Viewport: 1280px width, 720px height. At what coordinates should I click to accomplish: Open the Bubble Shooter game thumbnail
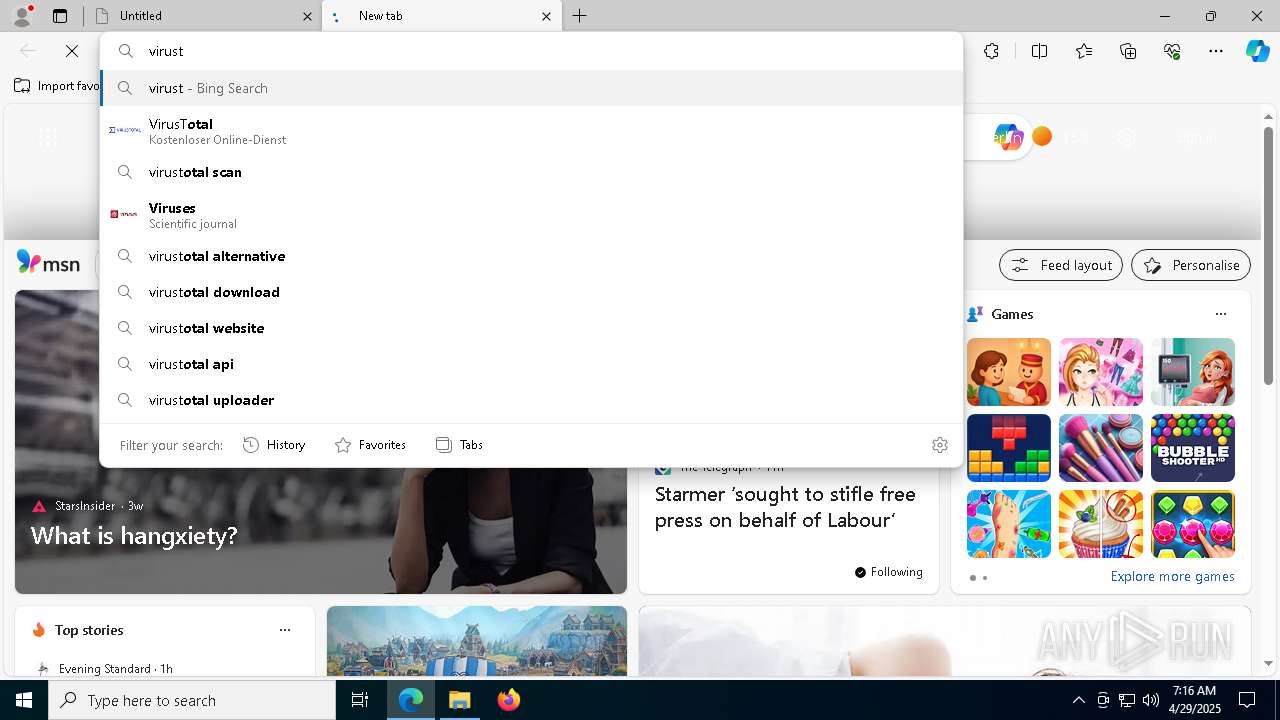pyautogui.click(x=1193, y=448)
